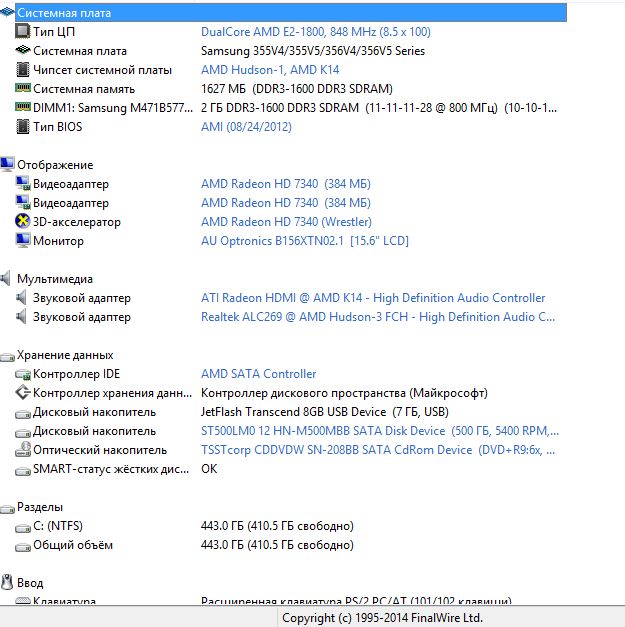Select the Общий объём 443.0 ГБ value
Screen dimensions: 625x627
(x=277, y=545)
